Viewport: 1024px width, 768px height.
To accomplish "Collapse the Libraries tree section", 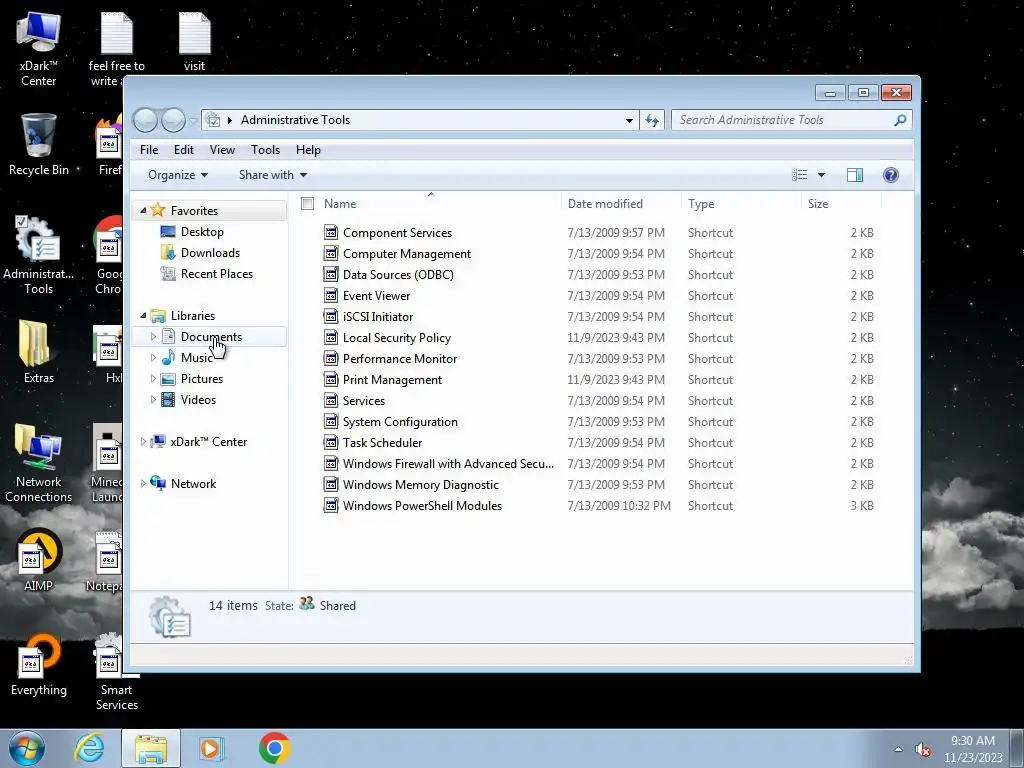I will [x=143, y=315].
